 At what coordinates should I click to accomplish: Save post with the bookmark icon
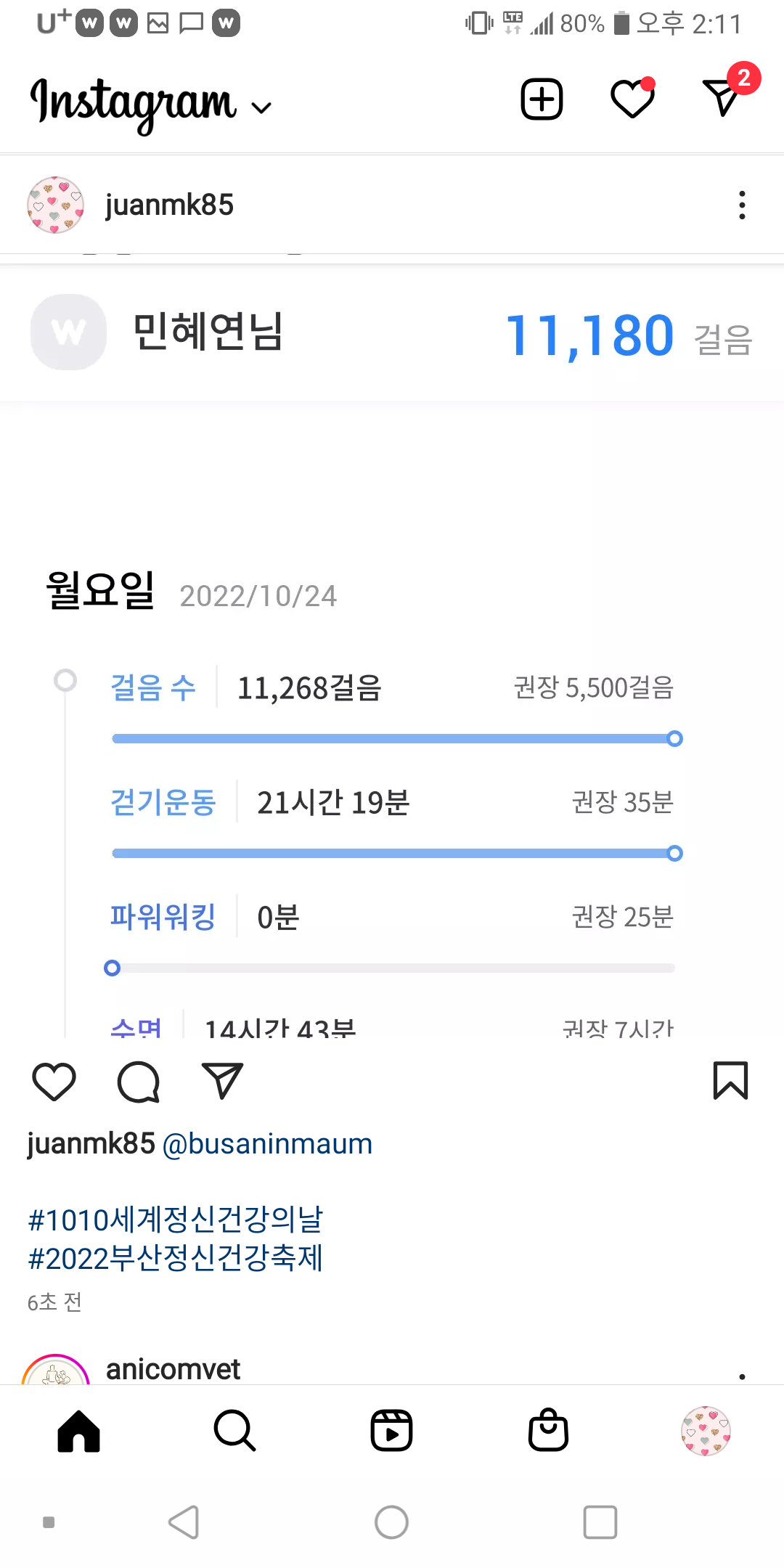click(730, 1082)
